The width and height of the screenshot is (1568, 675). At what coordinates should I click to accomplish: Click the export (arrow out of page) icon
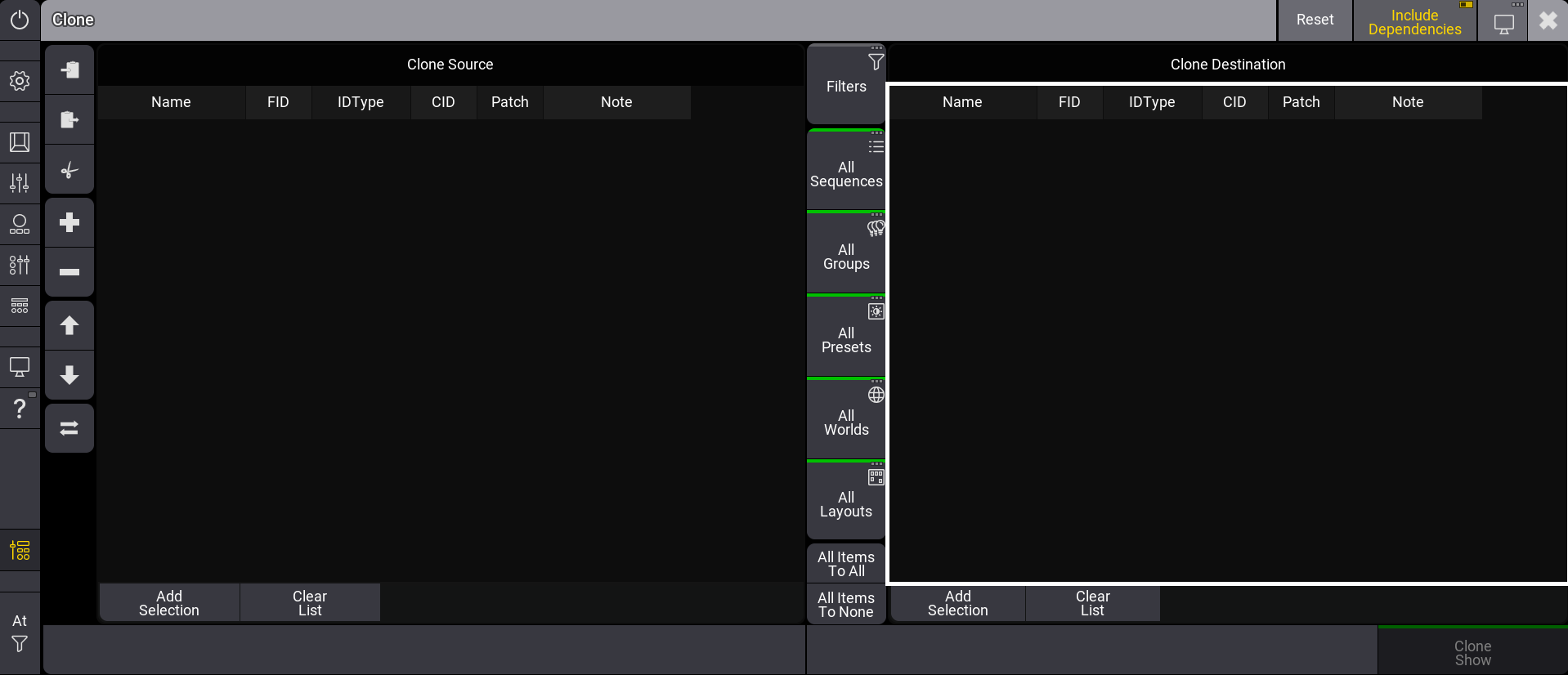click(x=69, y=120)
